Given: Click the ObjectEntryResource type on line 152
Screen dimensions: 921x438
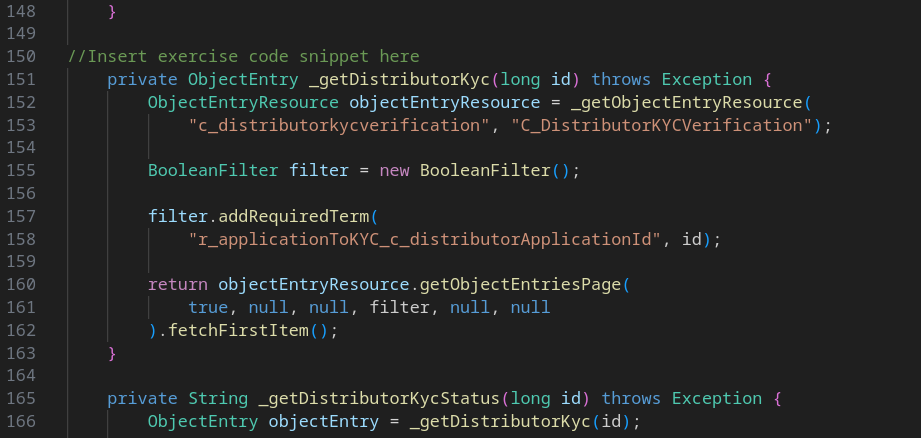Looking at the screenshot, I should click(x=243, y=102).
